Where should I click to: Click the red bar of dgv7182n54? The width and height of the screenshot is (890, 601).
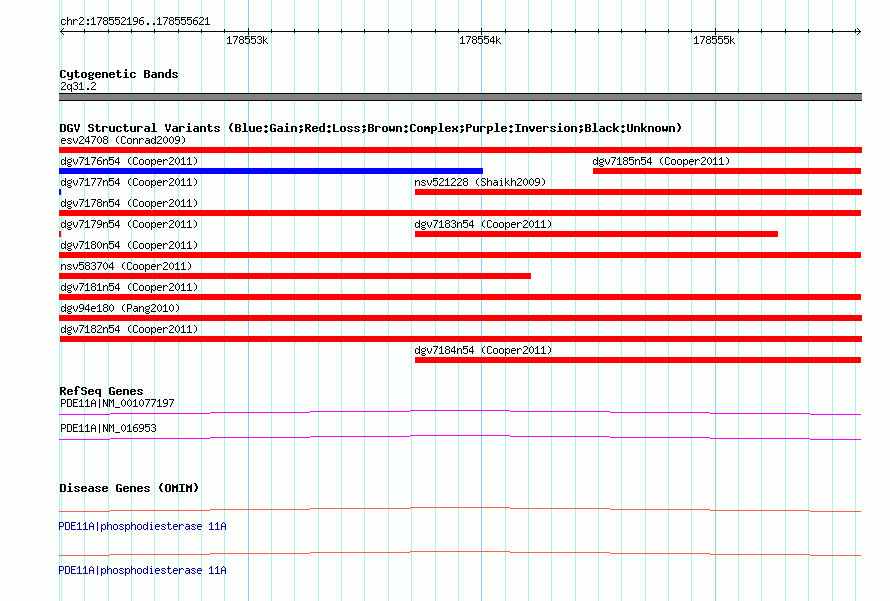pos(460,339)
